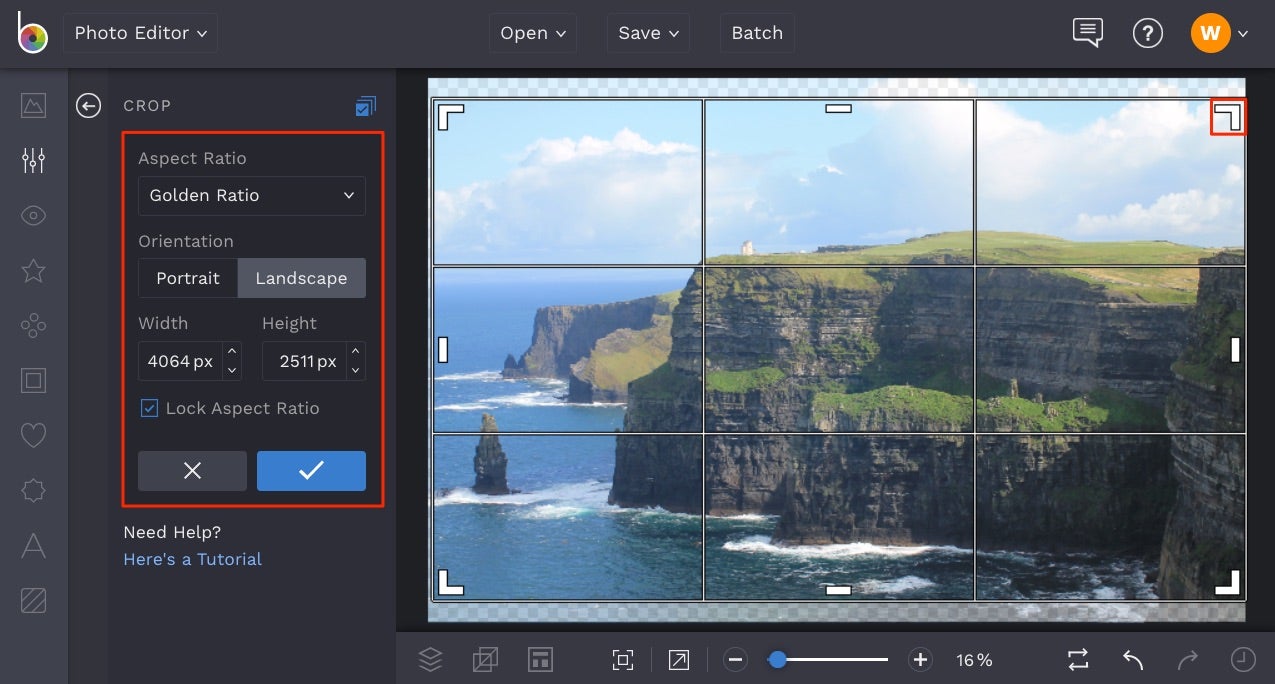Switch orientation to Portrait

(x=188, y=278)
